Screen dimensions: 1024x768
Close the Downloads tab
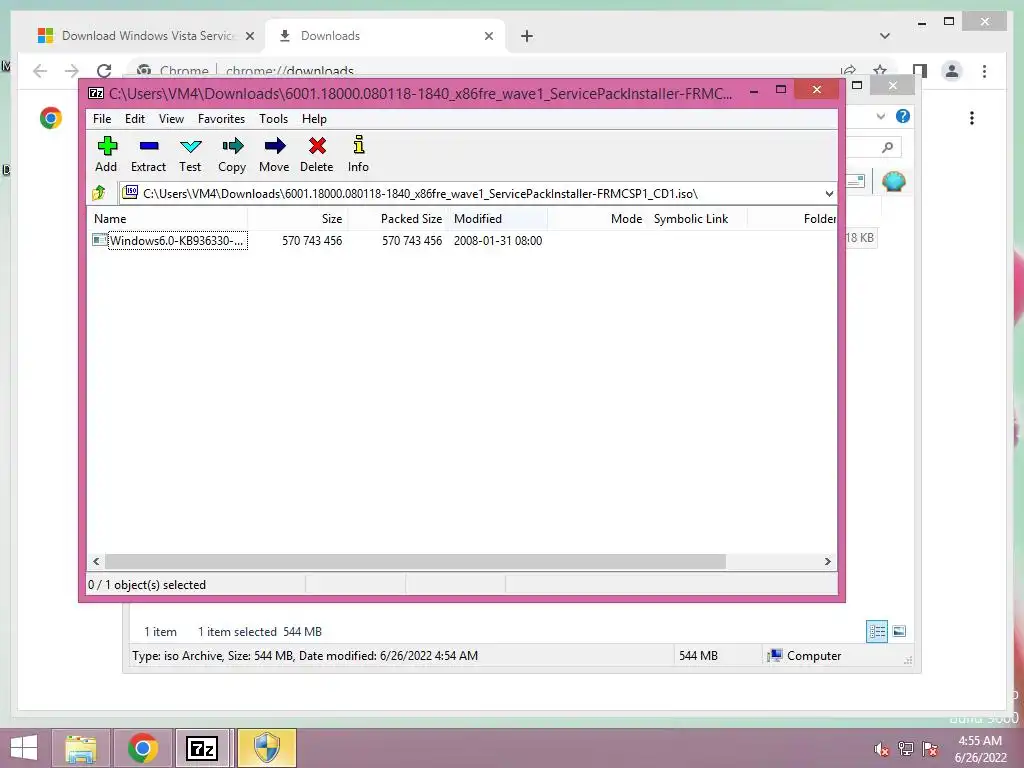tap(488, 36)
